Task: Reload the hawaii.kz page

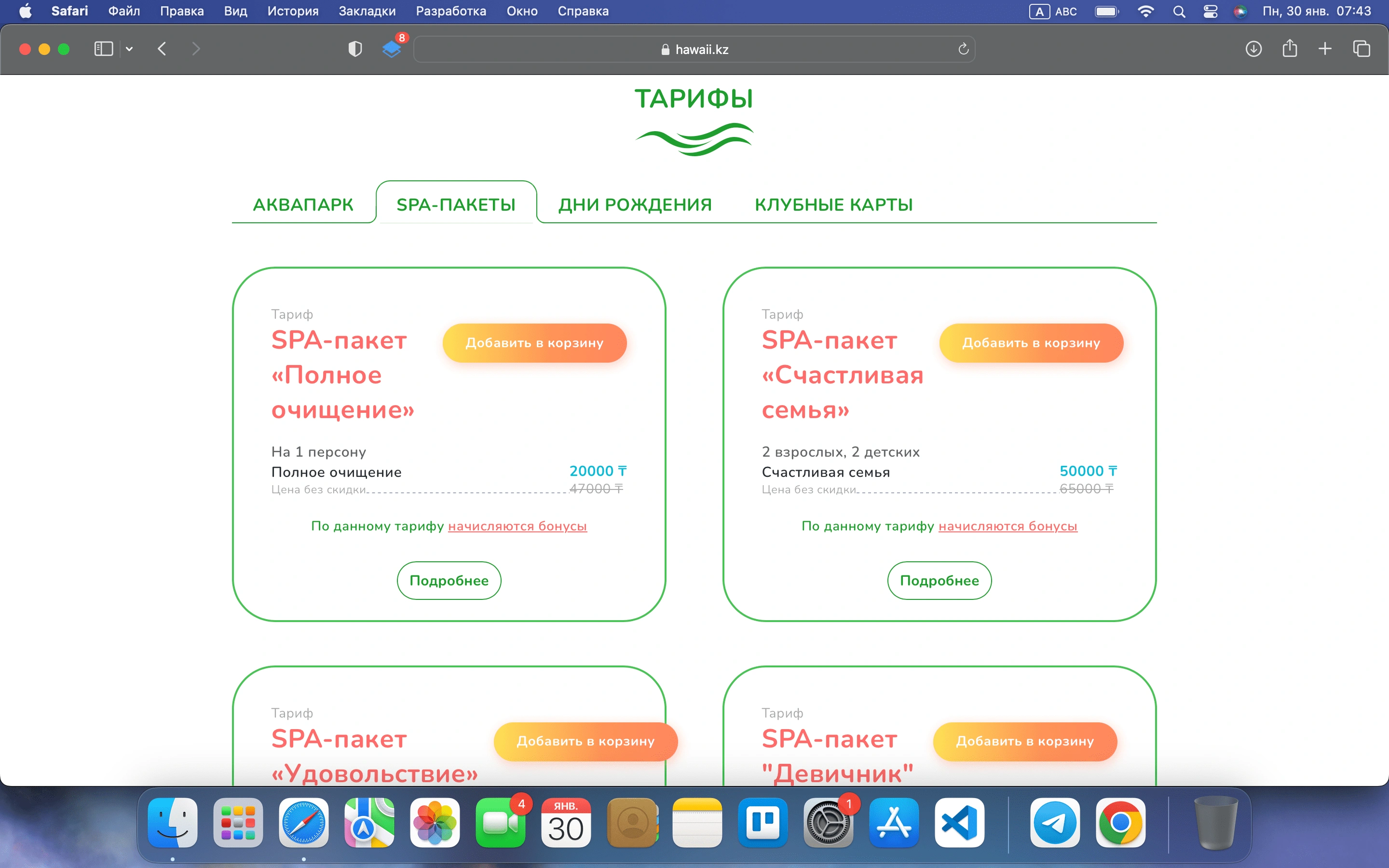Action: [x=963, y=49]
